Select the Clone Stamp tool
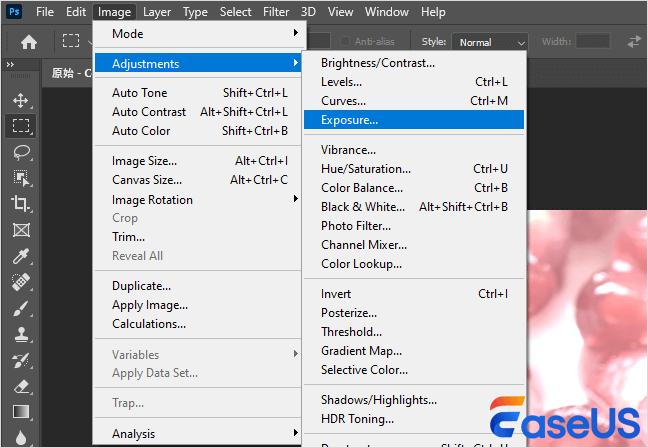Image resolution: width=648 pixels, height=448 pixels. point(20,334)
